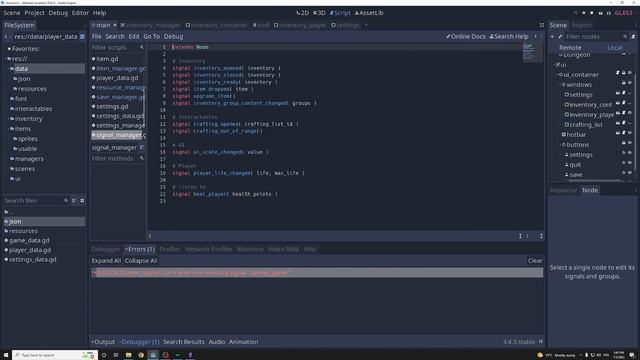Open the Profiler tab in debugger
The height and width of the screenshot is (360, 640).
(170, 249)
